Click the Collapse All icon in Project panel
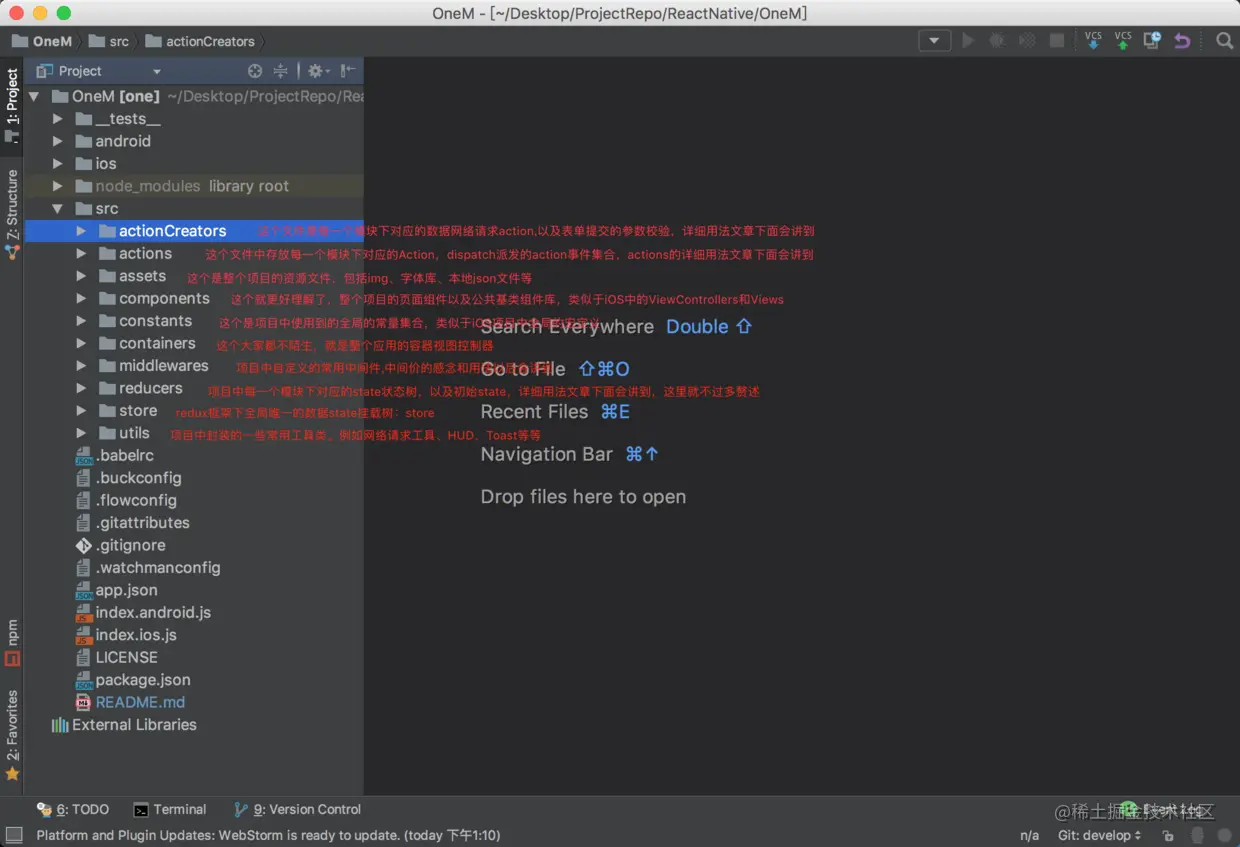This screenshot has height=847, width=1240. click(x=281, y=71)
